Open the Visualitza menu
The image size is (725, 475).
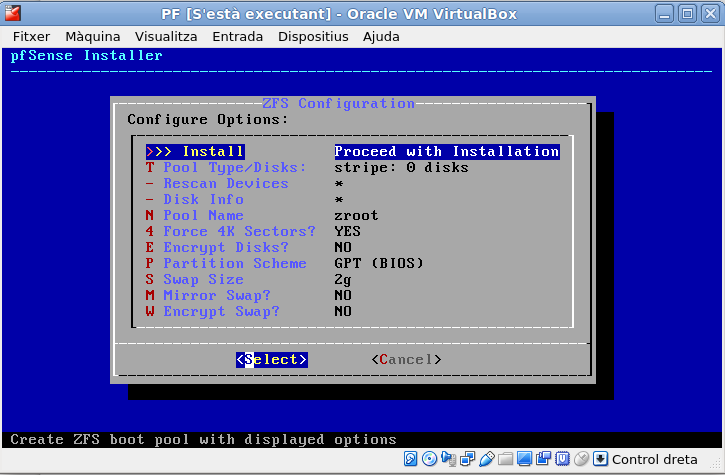tap(166, 37)
